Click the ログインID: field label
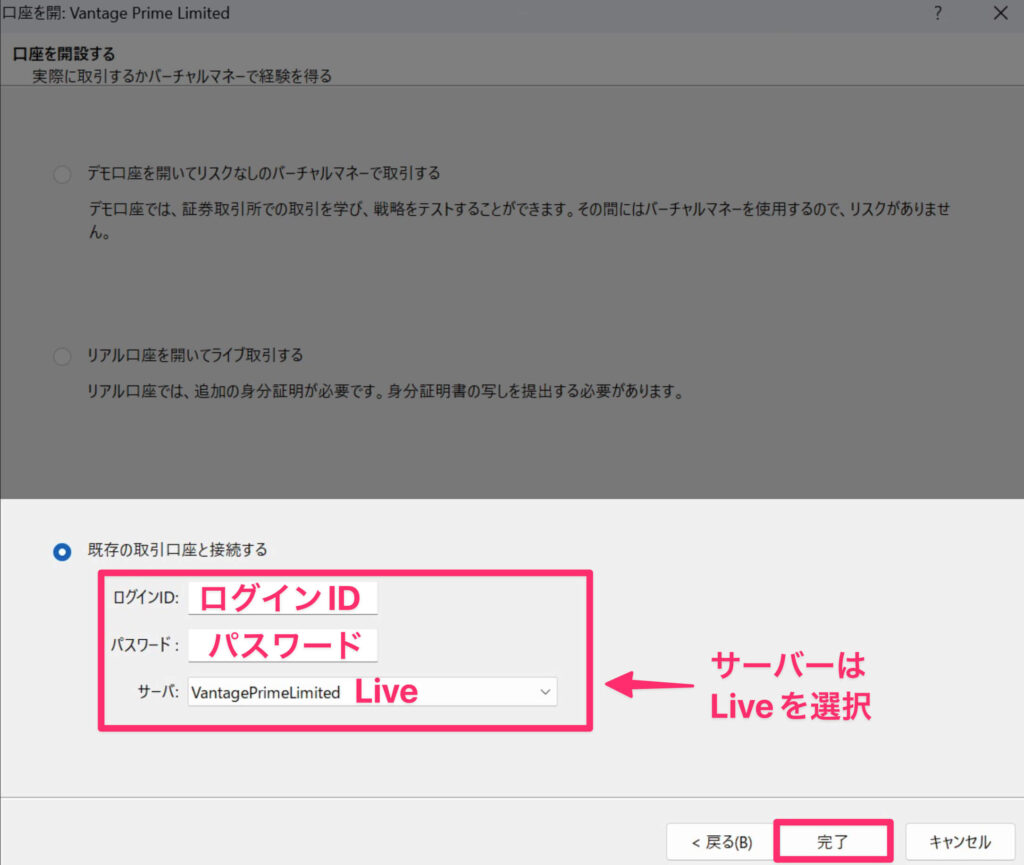 [x=145, y=598]
